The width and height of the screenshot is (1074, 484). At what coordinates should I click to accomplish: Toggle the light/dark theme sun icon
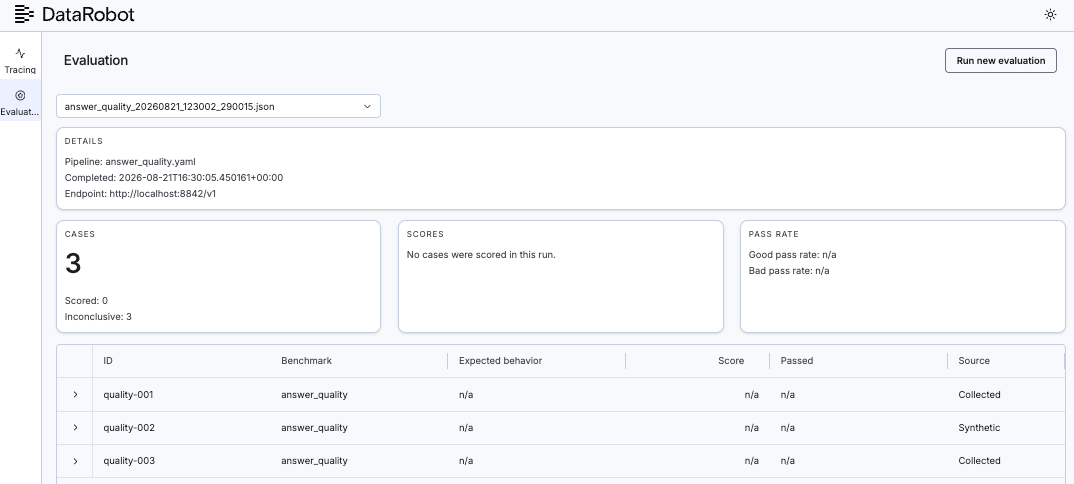coord(1050,14)
